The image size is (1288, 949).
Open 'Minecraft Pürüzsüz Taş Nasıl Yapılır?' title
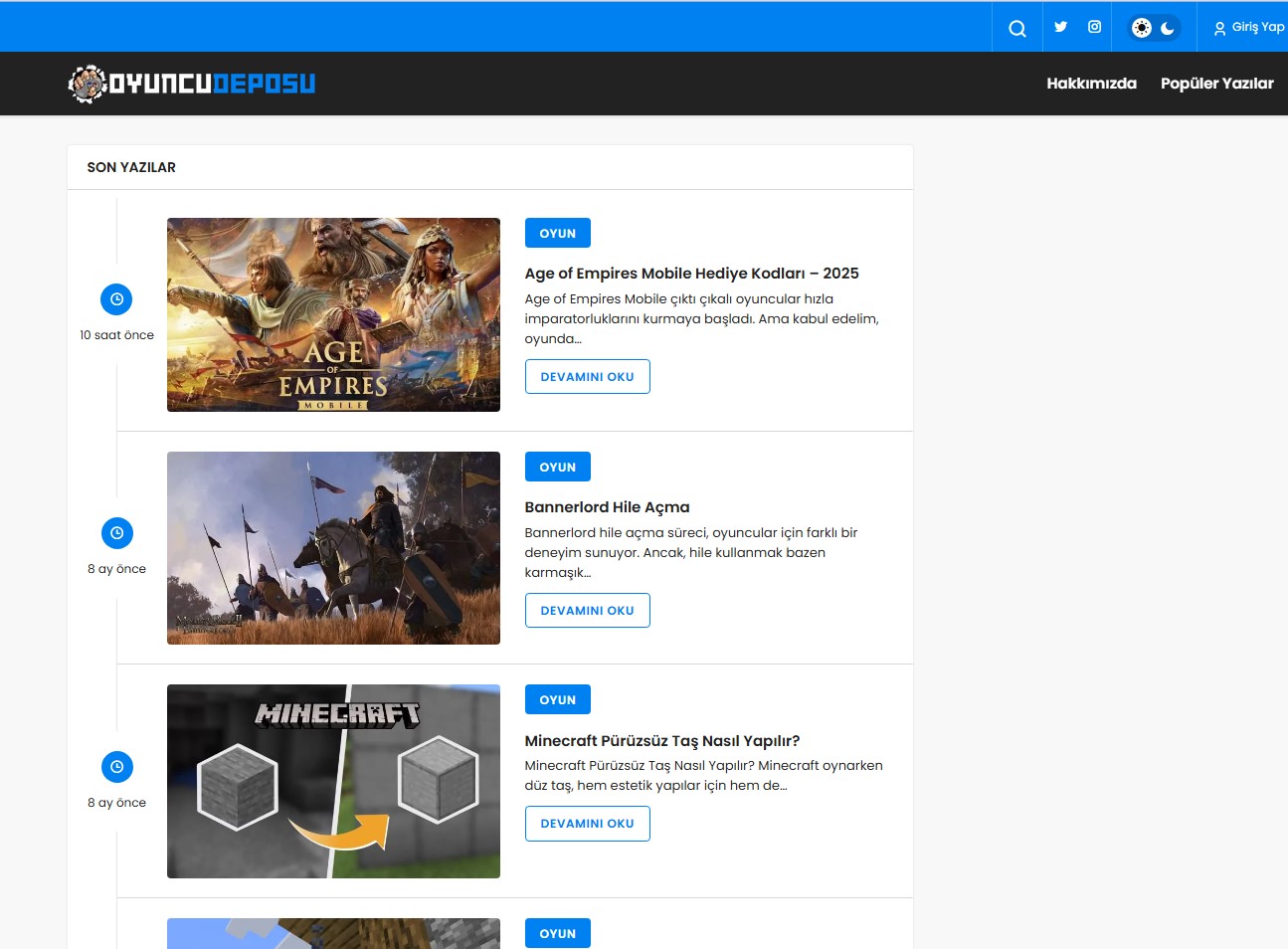pyautogui.click(x=661, y=741)
